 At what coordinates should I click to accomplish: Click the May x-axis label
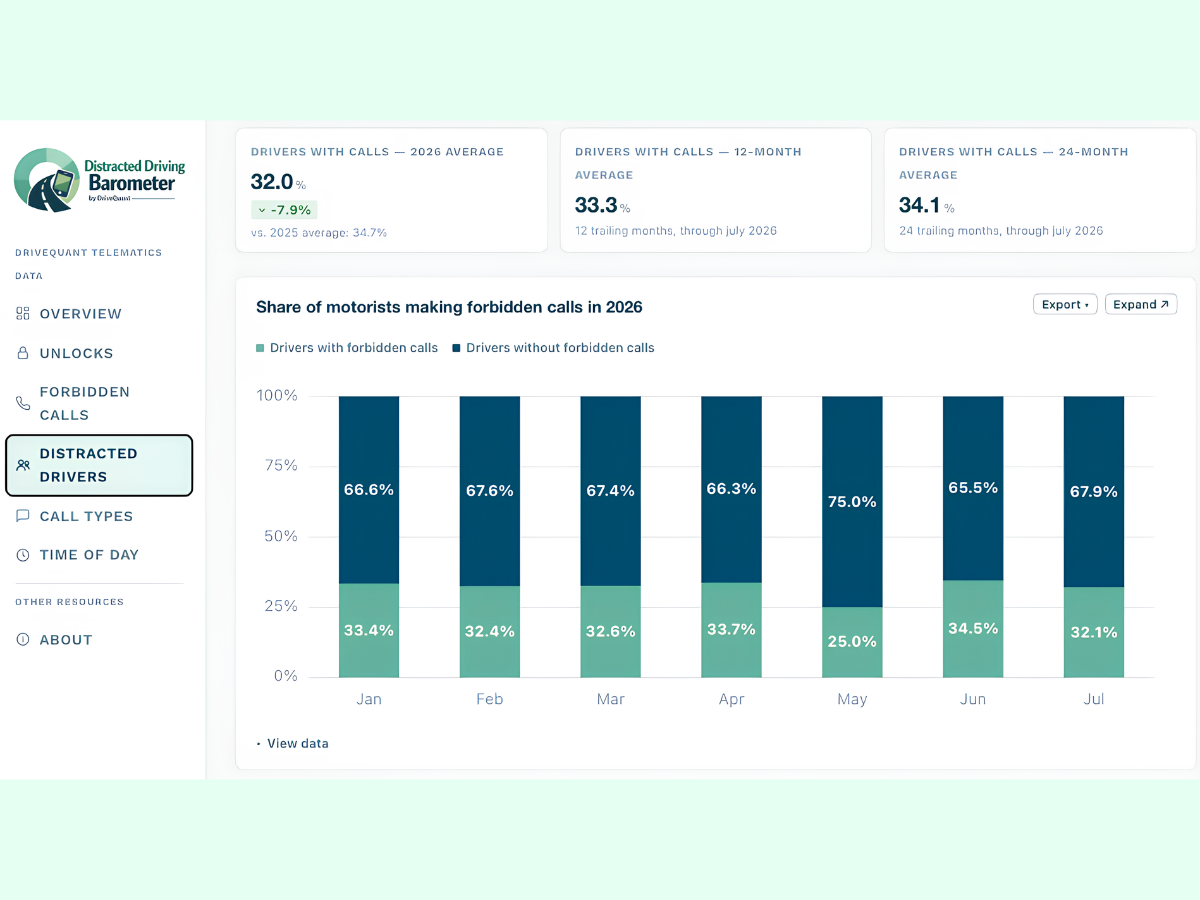point(852,699)
